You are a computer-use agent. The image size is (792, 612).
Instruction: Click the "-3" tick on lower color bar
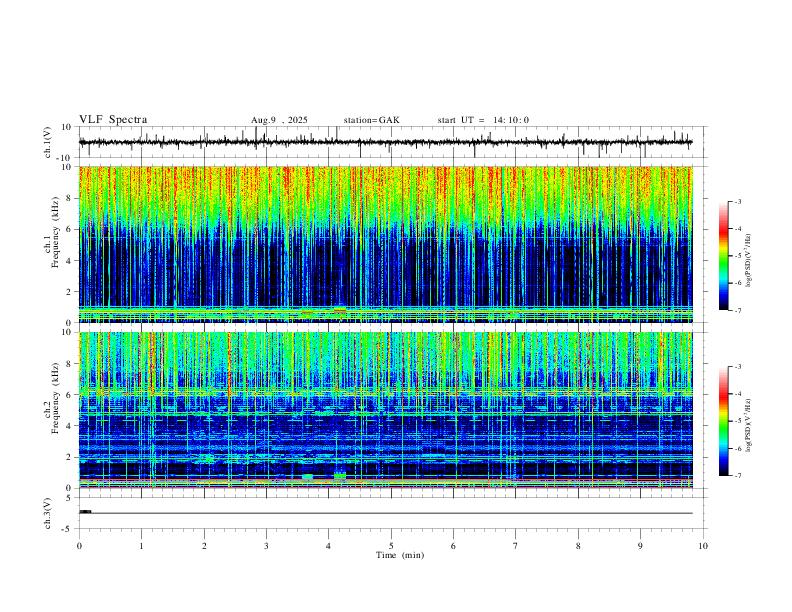point(737,367)
